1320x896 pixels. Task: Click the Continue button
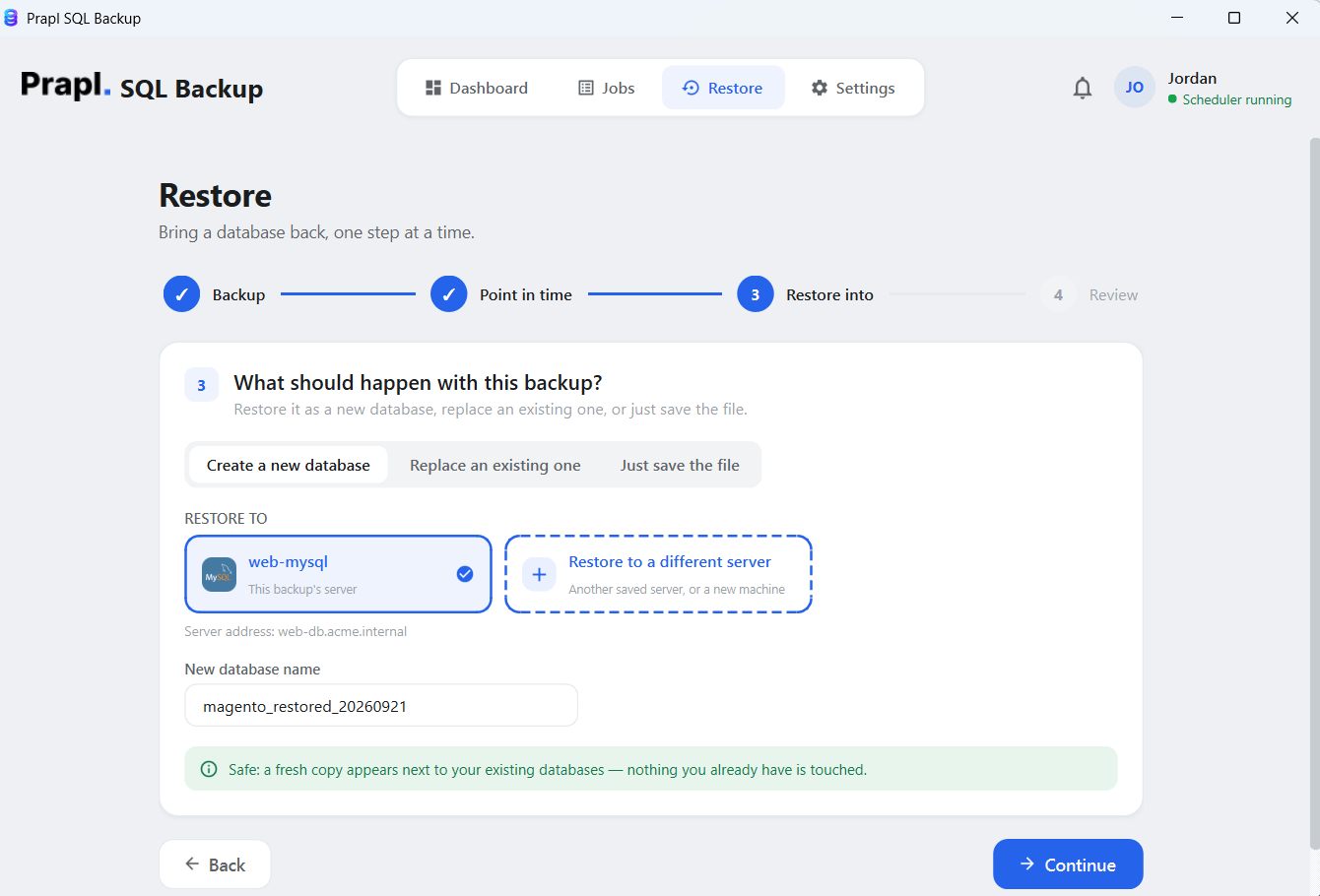click(x=1068, y=864)
